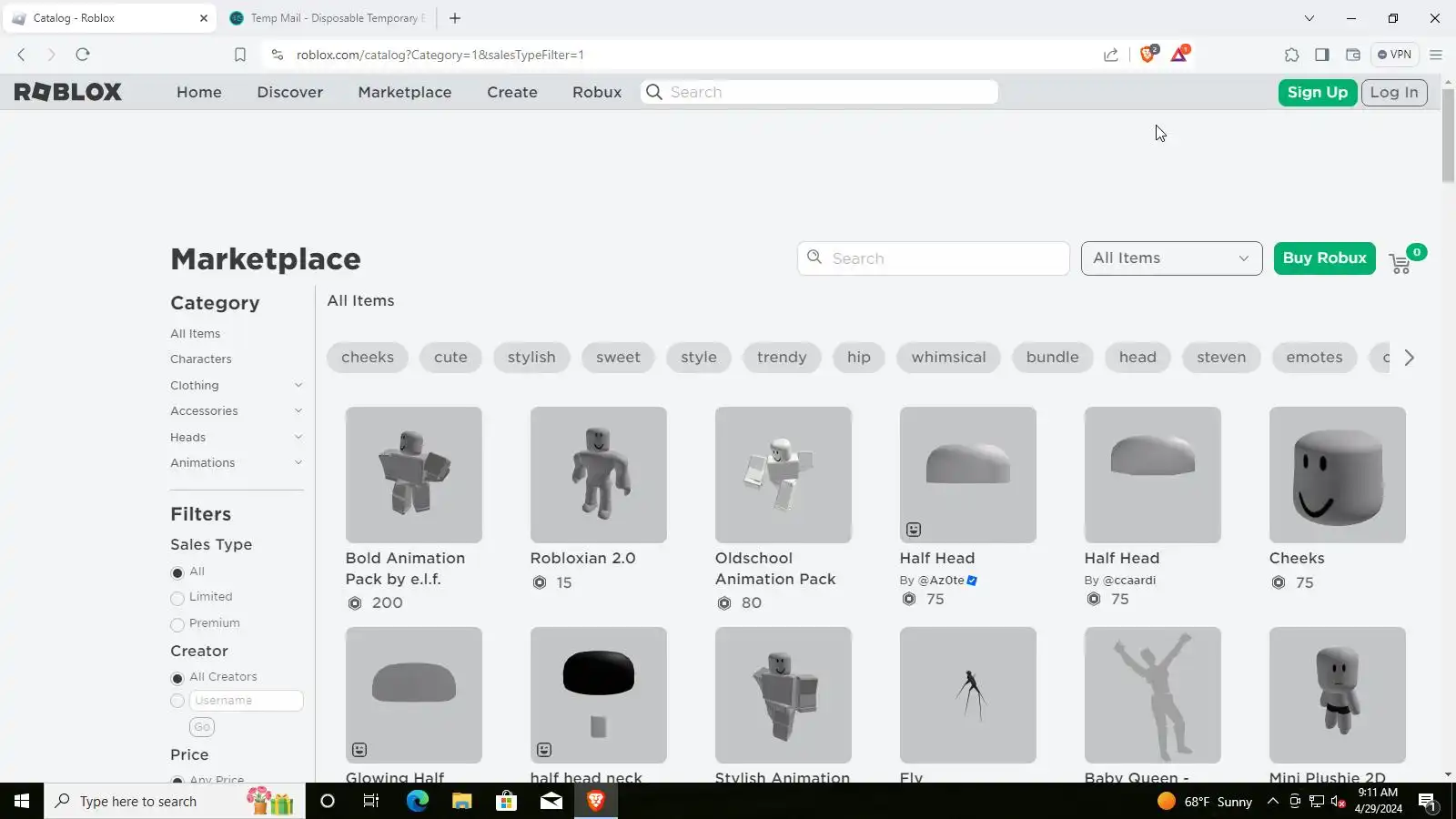Image resolution: width=1456 pixels, height=819 pixels.
Task: Open File Explorer from taskbar
Action: coord(461,801)
